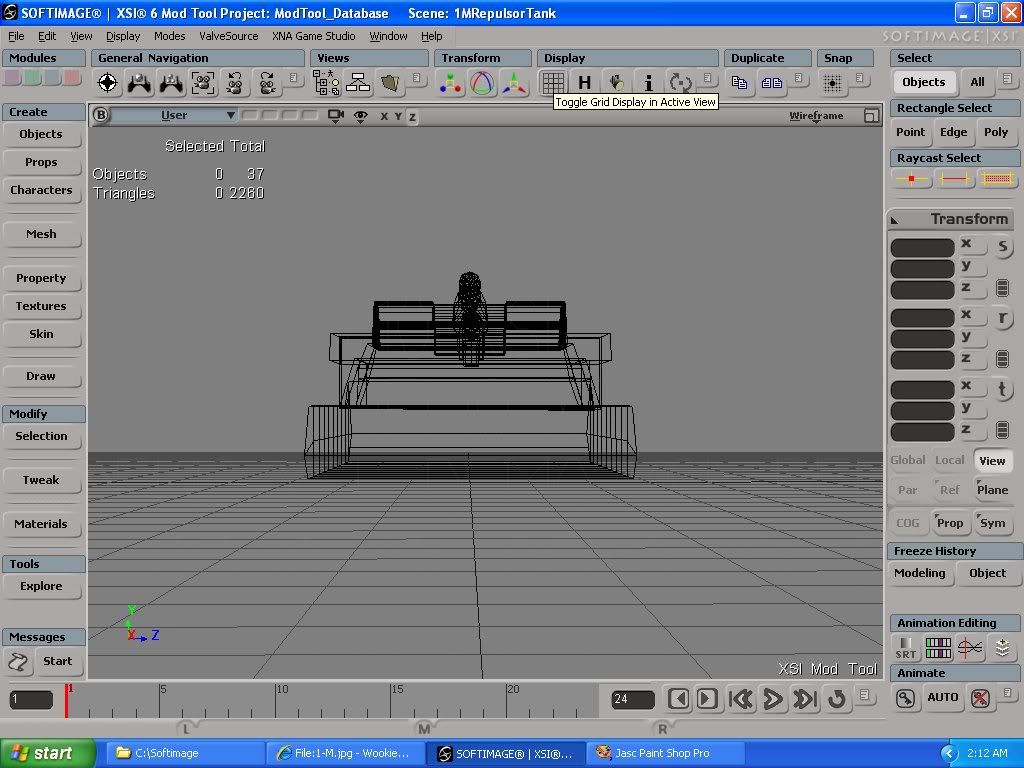Open the viewport eye visibility menu

(x=360, y=116)
